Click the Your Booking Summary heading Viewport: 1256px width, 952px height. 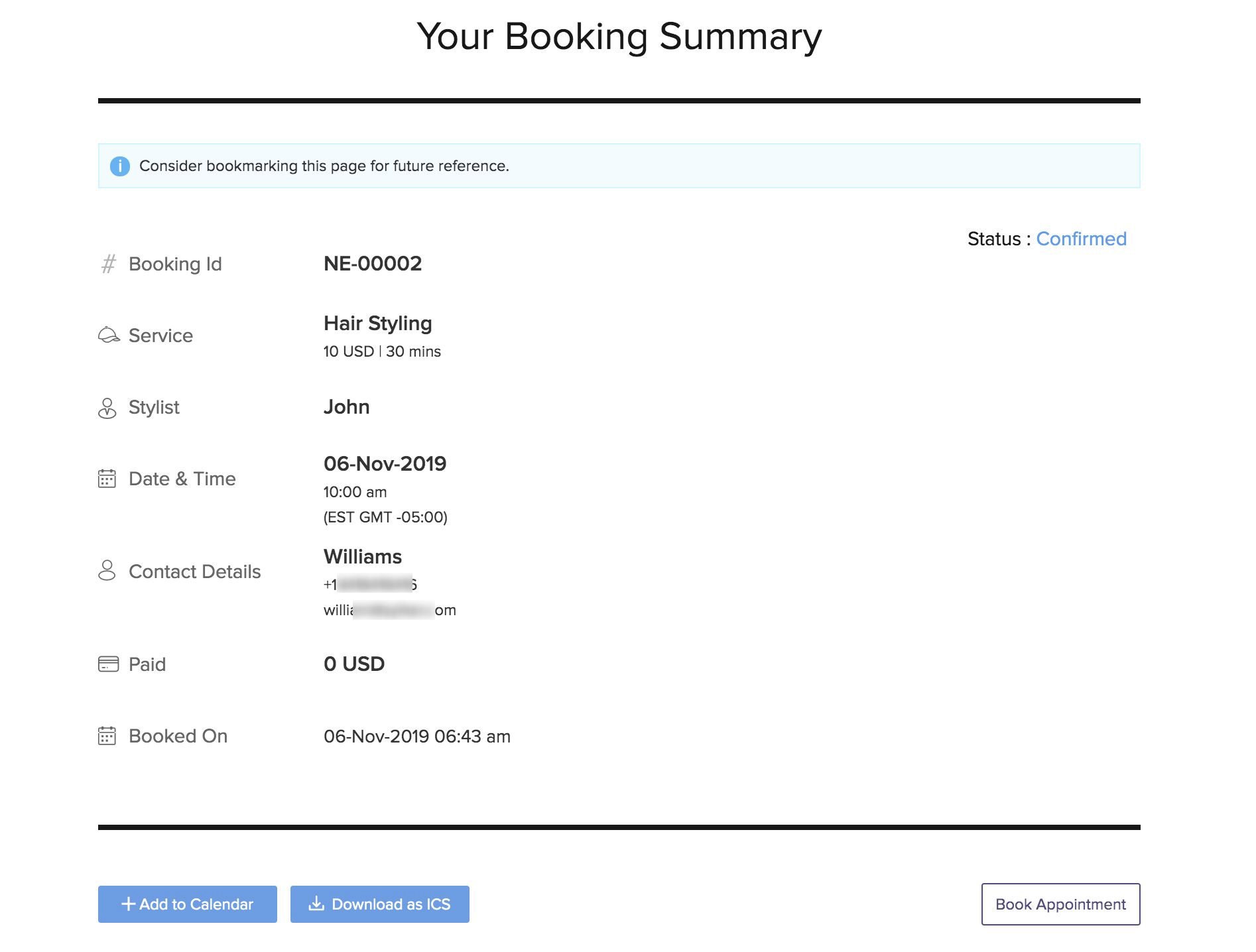(619, 36)
